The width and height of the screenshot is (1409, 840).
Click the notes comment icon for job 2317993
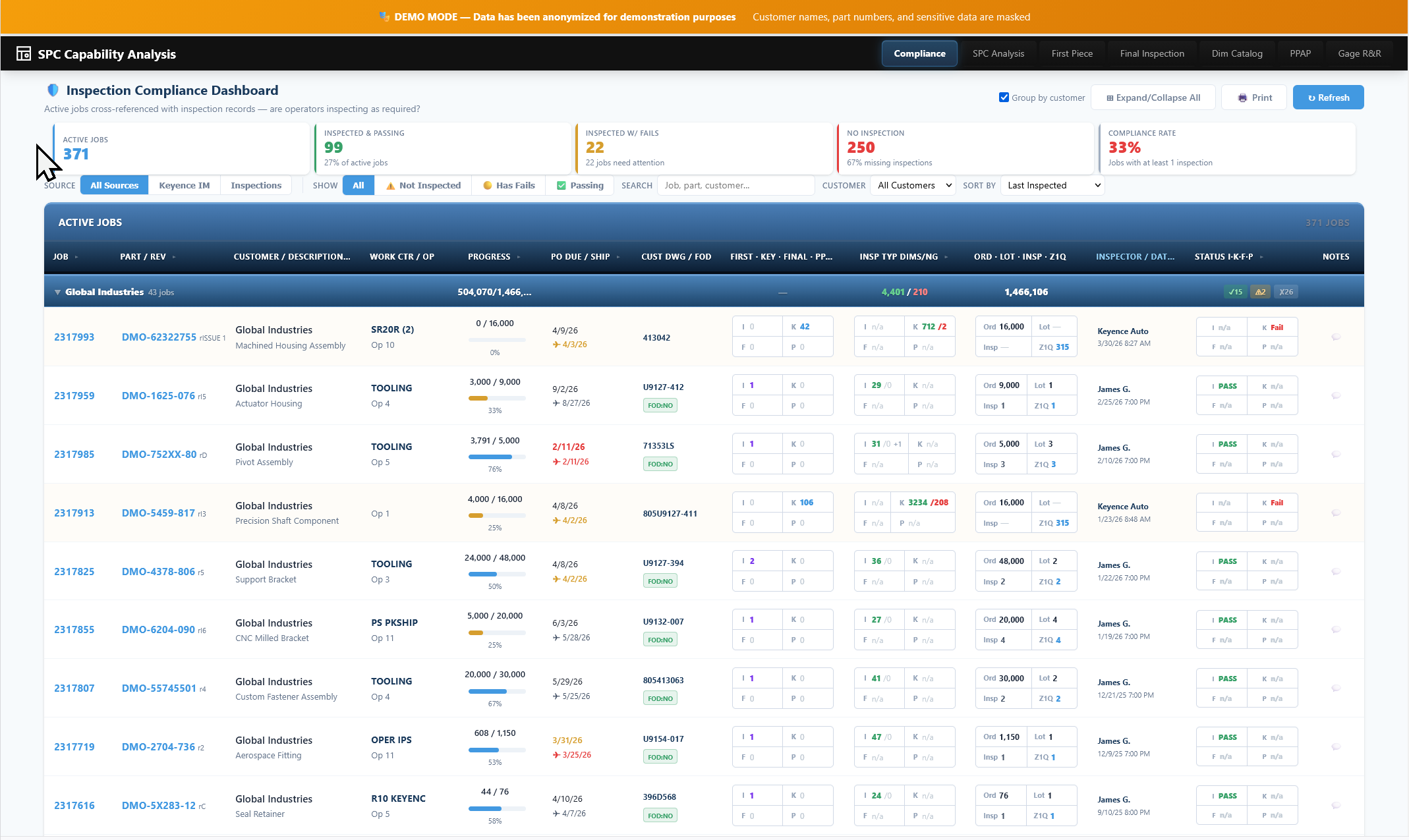tap(1336, 337)
